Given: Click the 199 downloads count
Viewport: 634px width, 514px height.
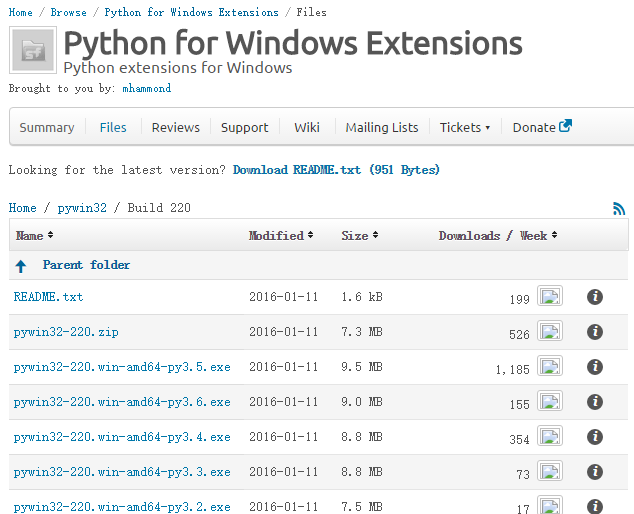Looking at the screenshot, I should 520,300.
